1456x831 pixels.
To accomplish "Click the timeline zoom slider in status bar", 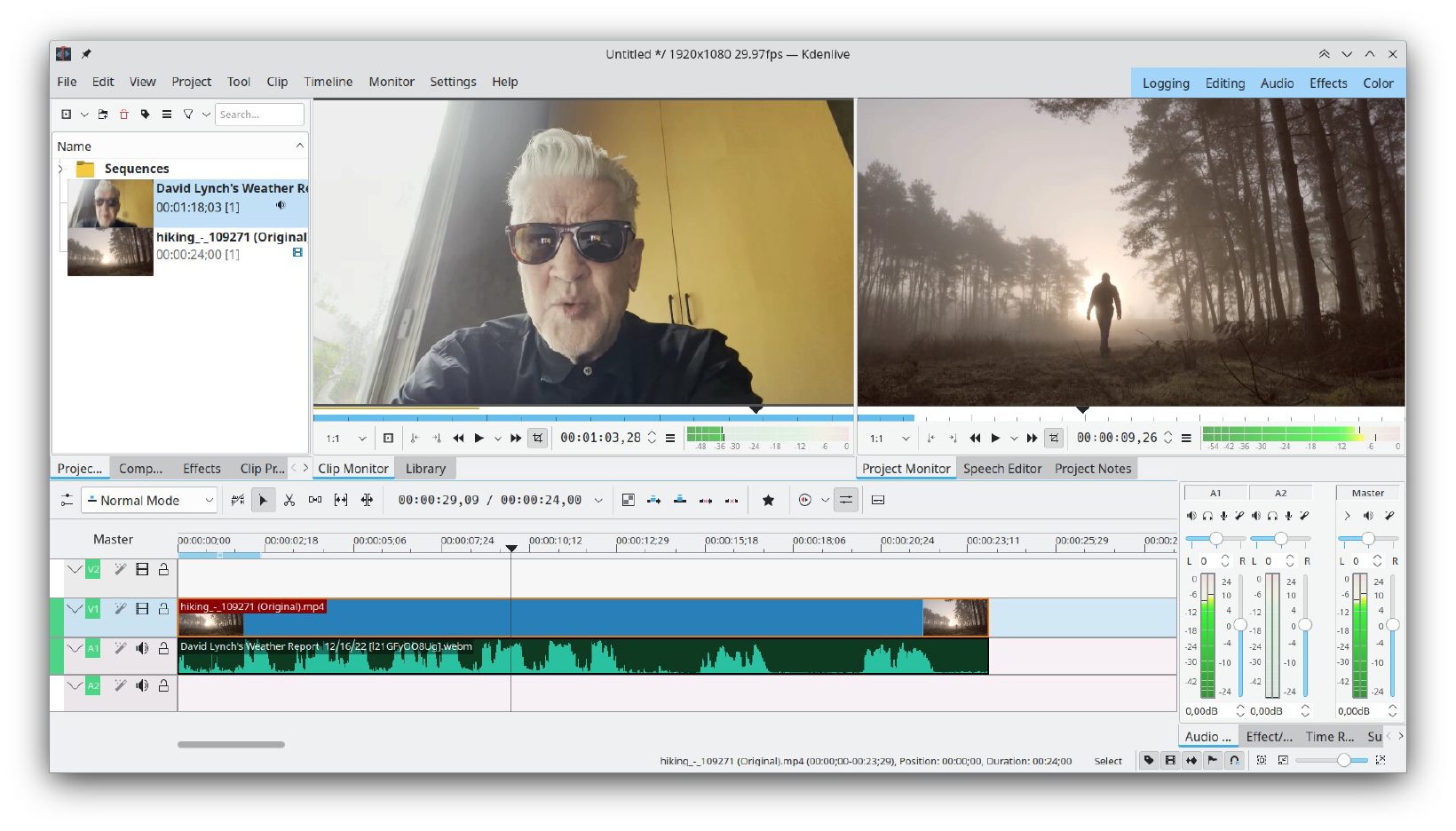I will tap(1332, 761).
